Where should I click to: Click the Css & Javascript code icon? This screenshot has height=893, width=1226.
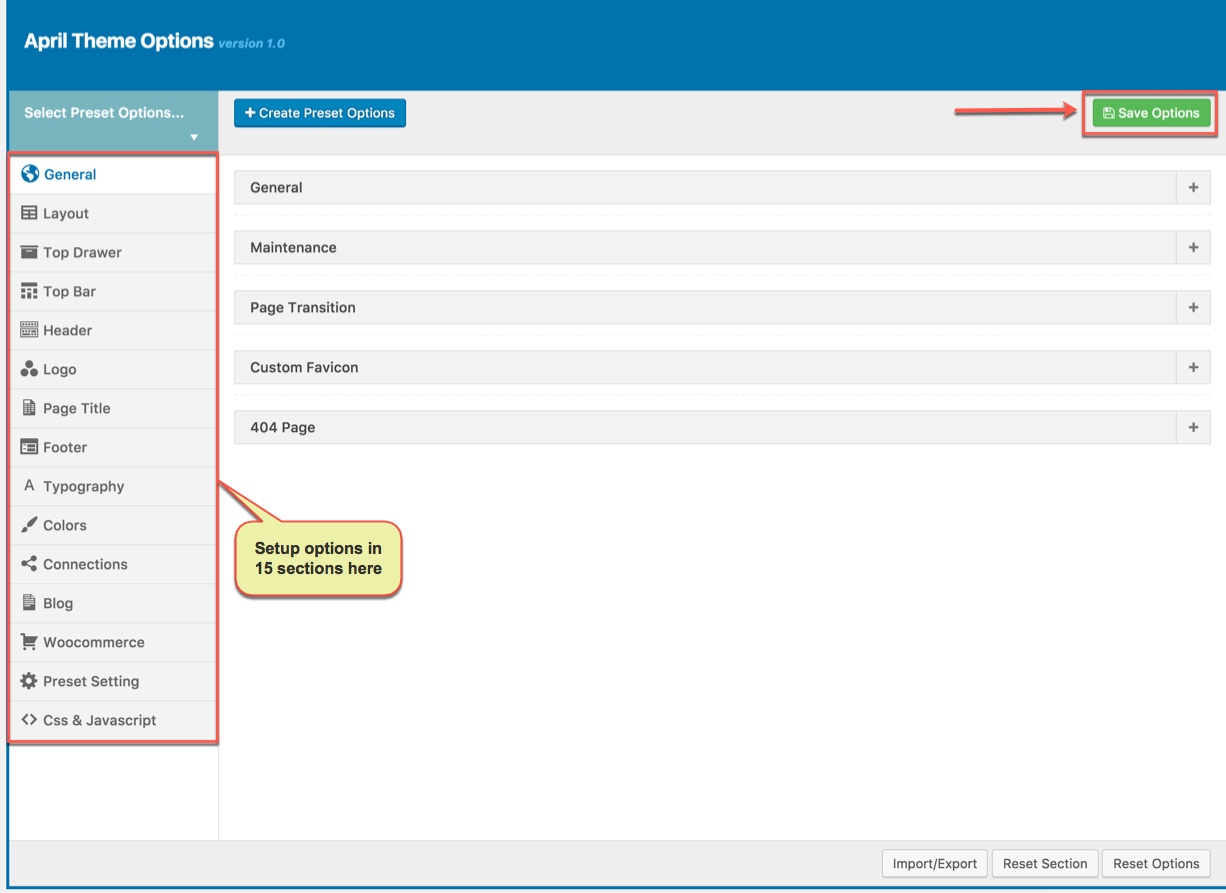(29, 720)
